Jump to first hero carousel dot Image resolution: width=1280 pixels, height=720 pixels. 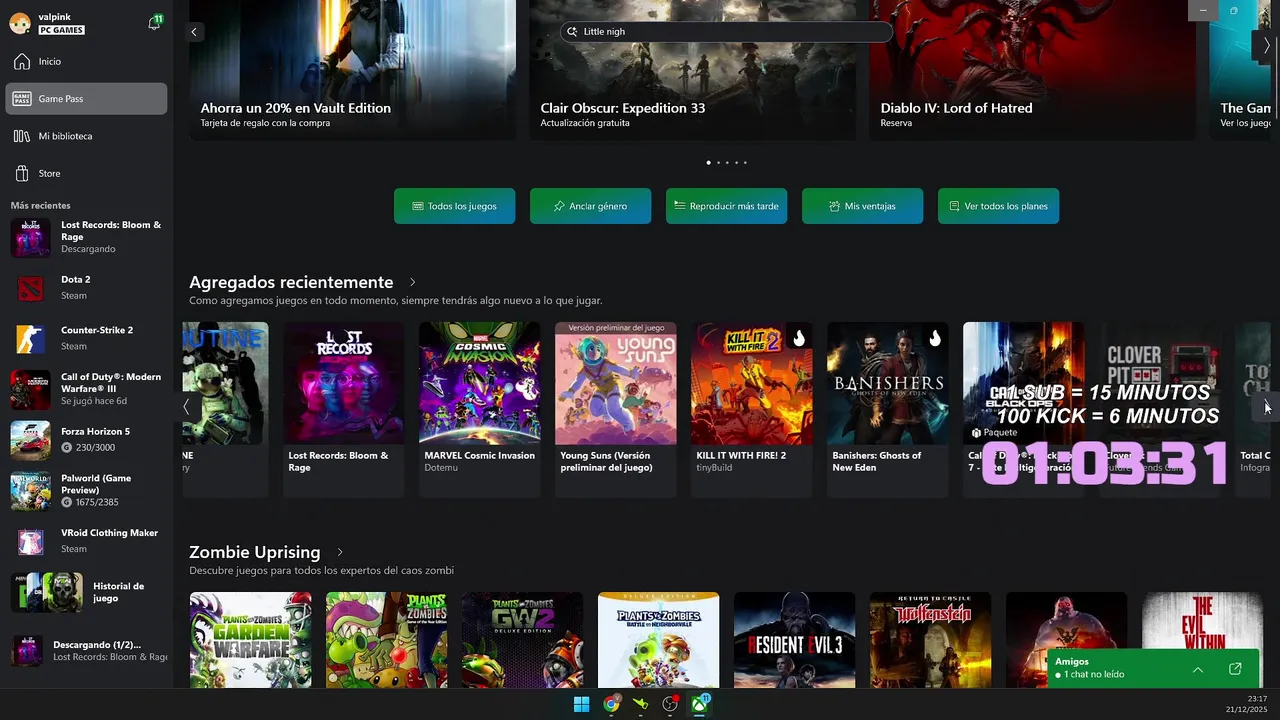pyautogui.click(x=709, y=162)
